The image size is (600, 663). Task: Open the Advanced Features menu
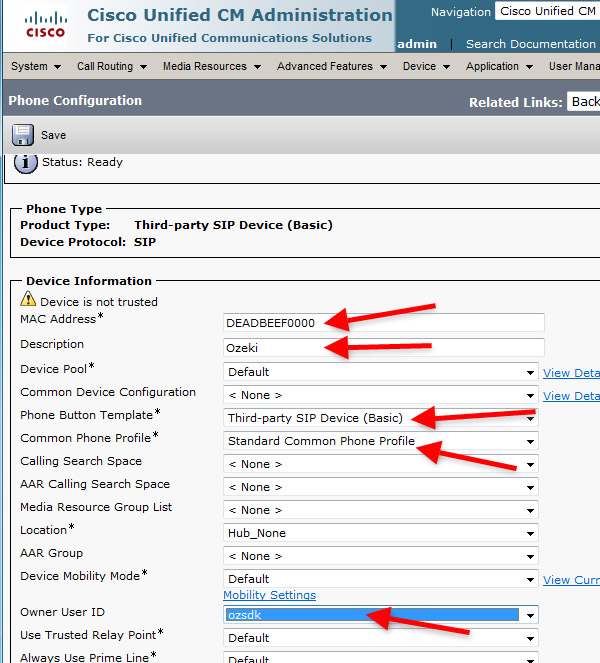pyautogui.click(x=332, y=66)
